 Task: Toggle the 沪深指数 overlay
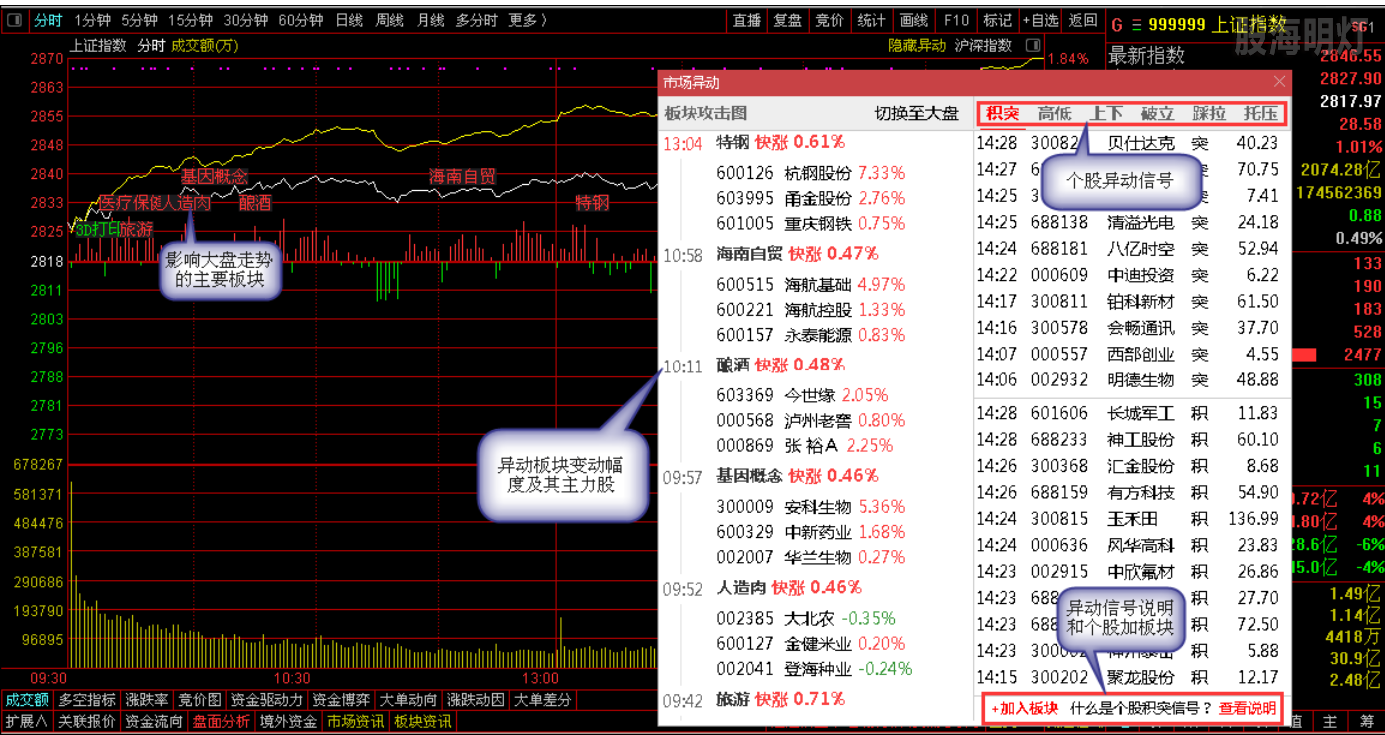pyautogui.click(x=983, y=46)
